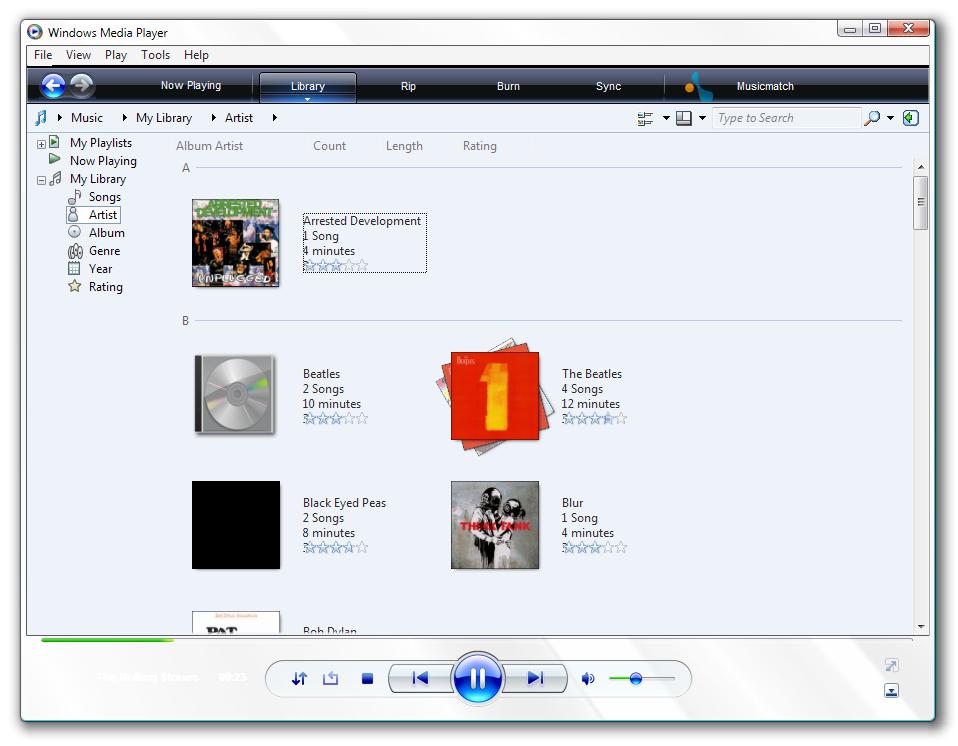Open dropdown arrow after Music breadcrumb
The height and width of the screenshot is (746, 958).
pos(124,117)
